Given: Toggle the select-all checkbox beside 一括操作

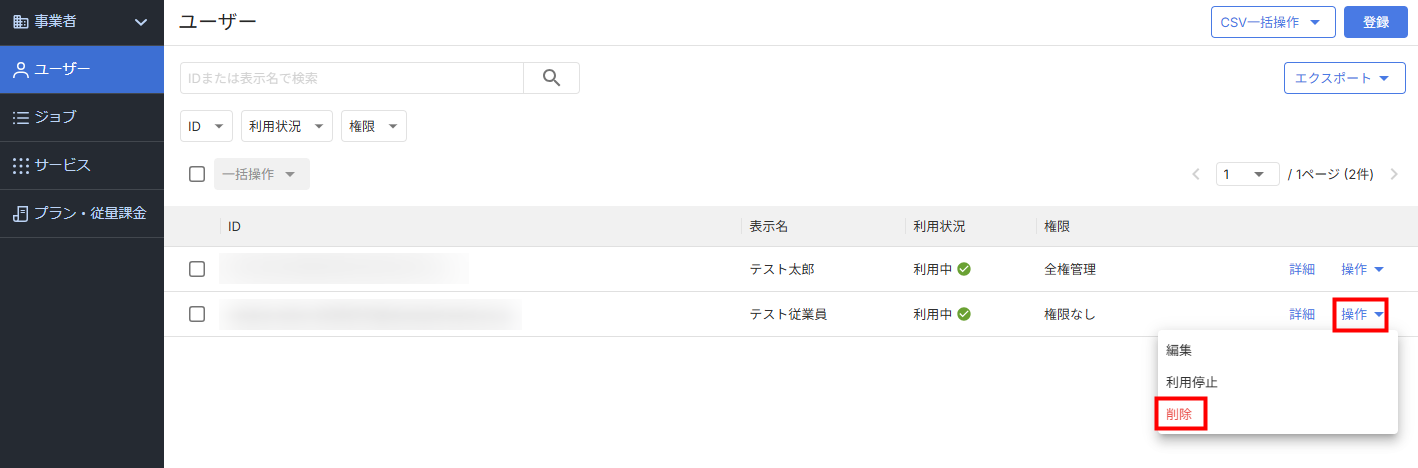Looking at the screenshot, I should point(197,174).
